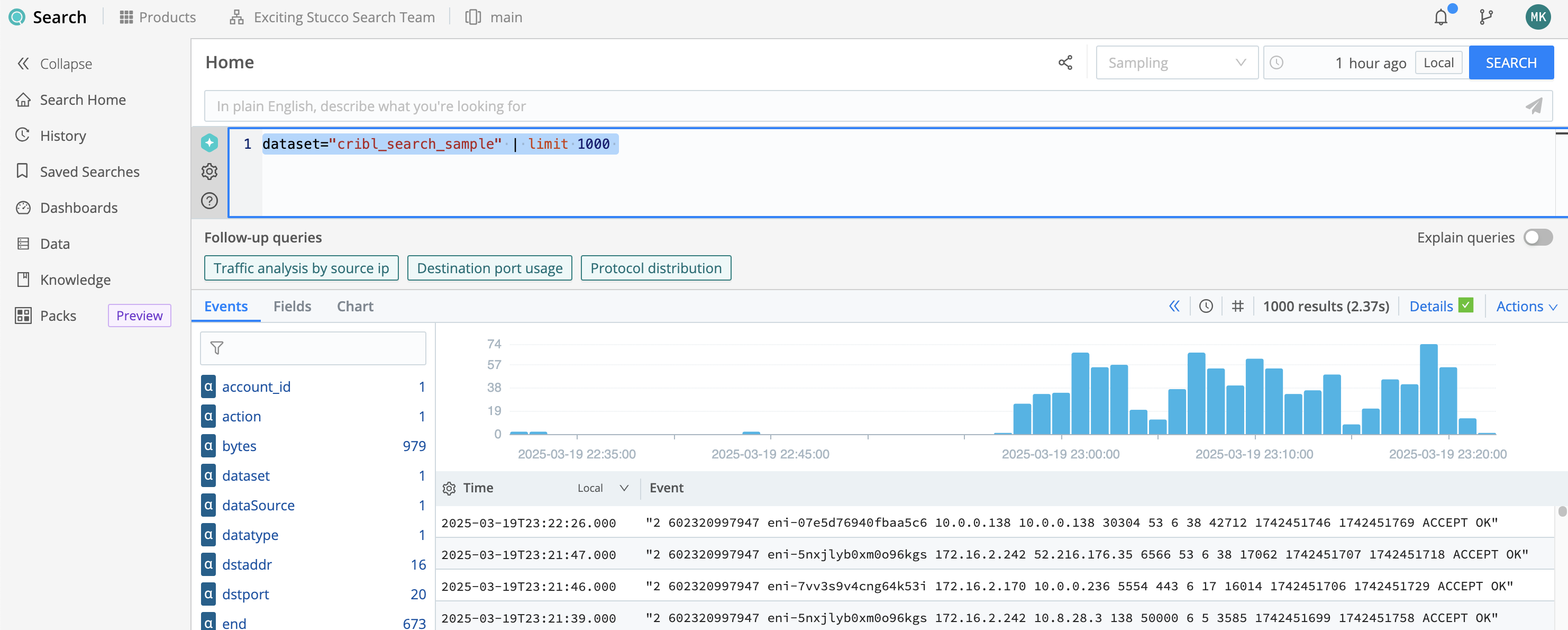Click the clock icon in results toolbar
Image resolution: width=1568 pixels, height=630 pixels.
click(x=1206, y=307)
